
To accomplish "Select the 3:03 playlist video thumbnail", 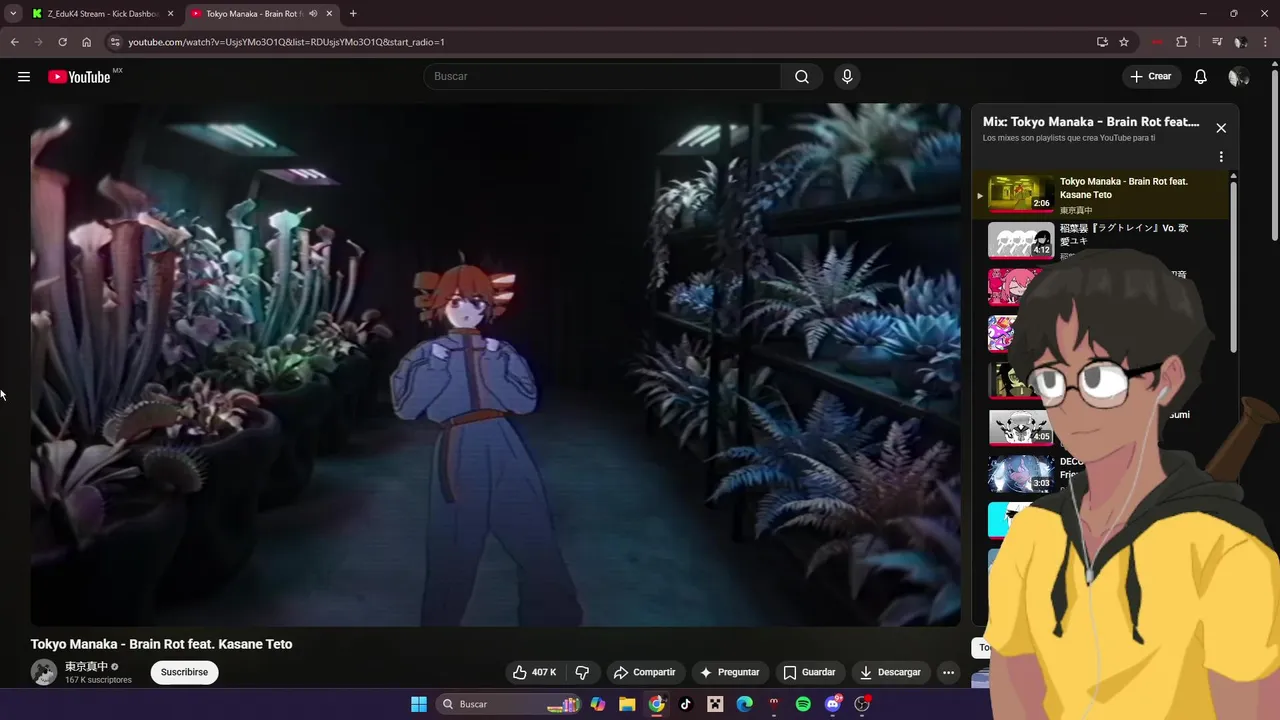I will tap(1021, 474).
